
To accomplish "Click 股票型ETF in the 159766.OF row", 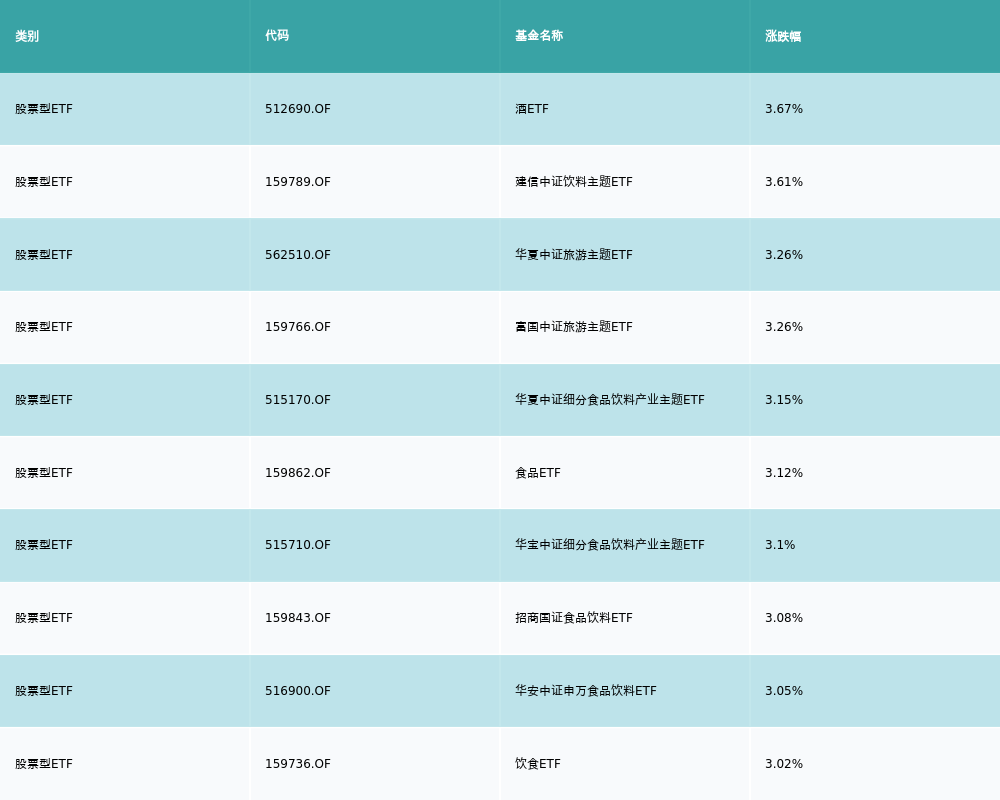I will tap(44, 327).
